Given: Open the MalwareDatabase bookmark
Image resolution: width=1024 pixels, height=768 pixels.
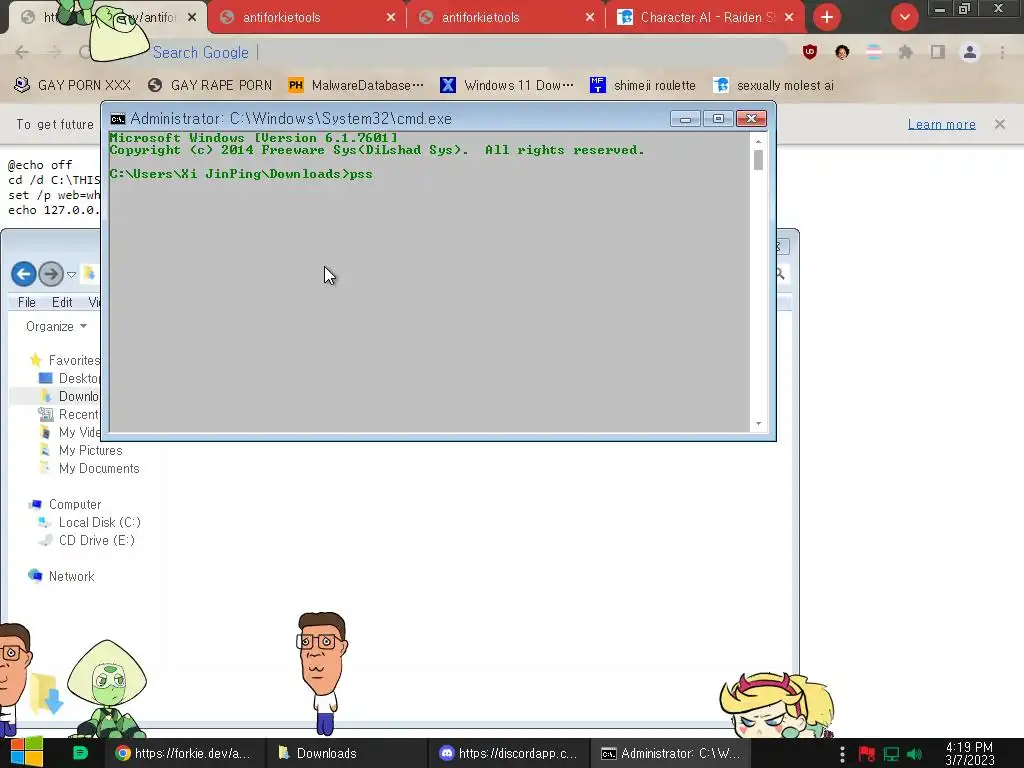Looking at the screenshot, I should [x=356, y=86].
